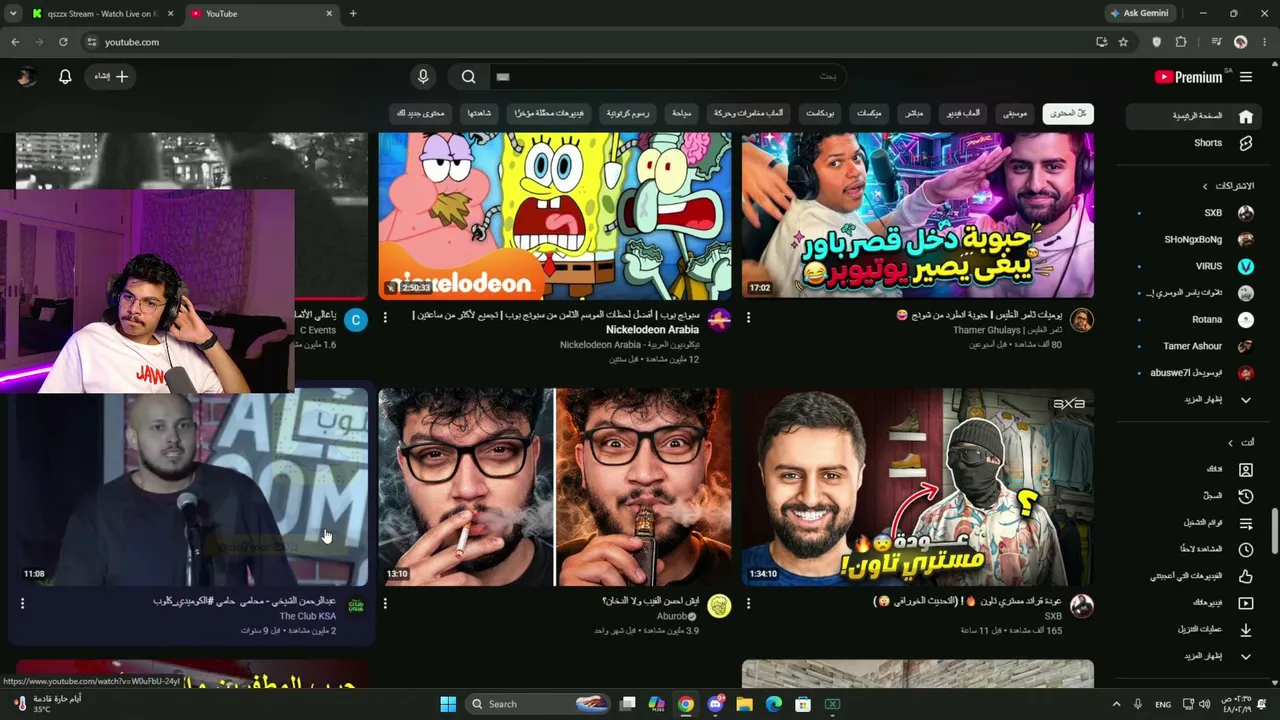
Task: Reload the page with browser refresh button
Action: (63, 42)
